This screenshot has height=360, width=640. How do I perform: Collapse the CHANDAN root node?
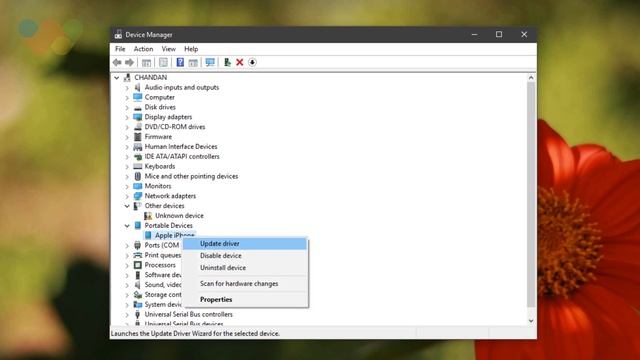117,78
